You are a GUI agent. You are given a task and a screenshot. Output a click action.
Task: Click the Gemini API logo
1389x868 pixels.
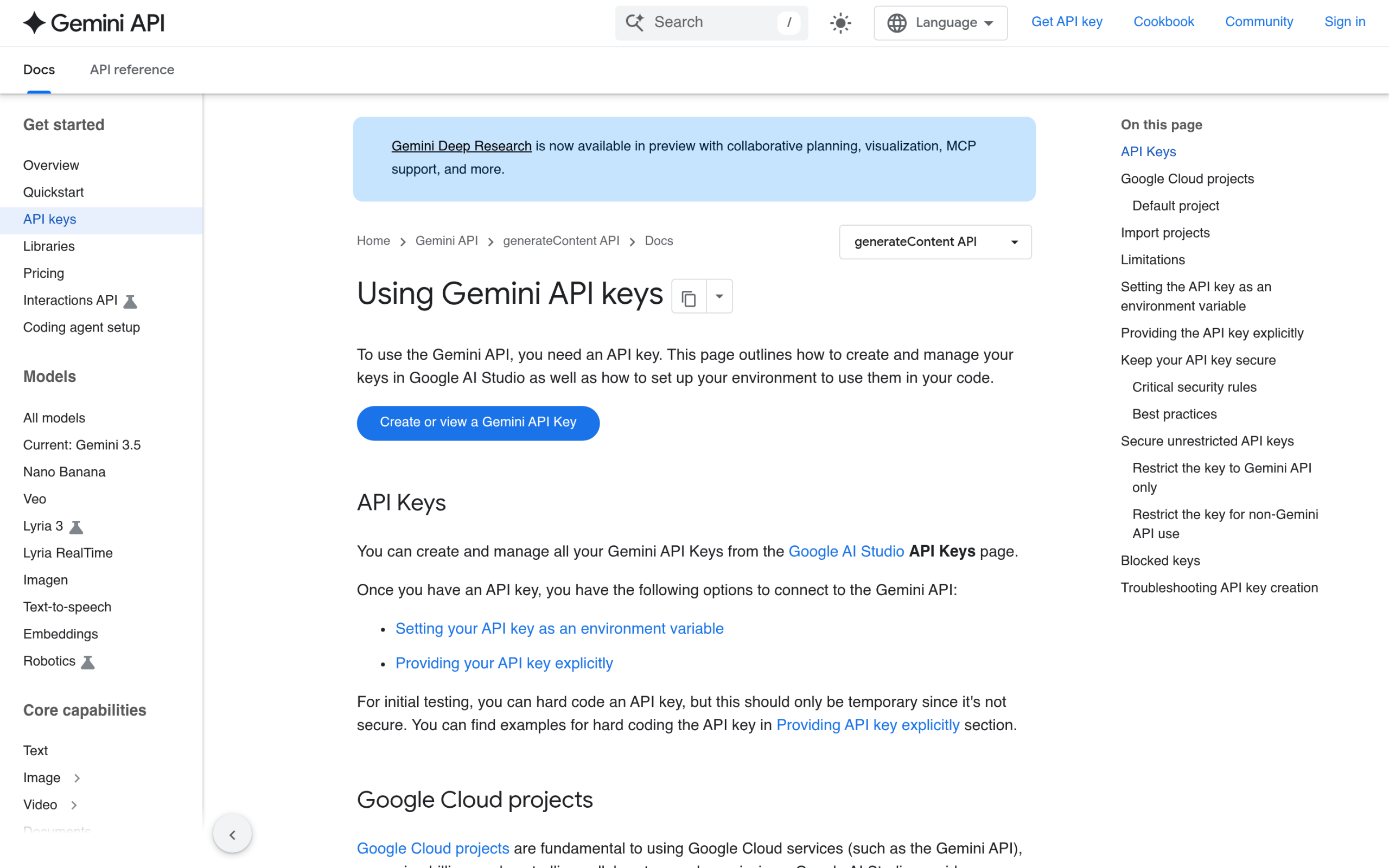tap(93, 23)
